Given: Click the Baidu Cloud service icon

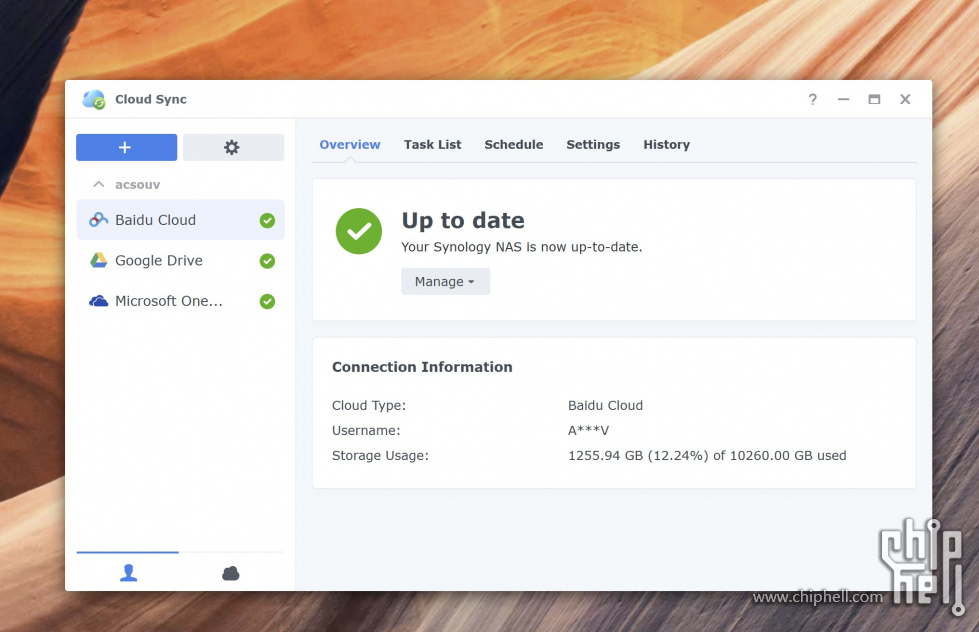Looking at the screenshot, I should point(98,220).
